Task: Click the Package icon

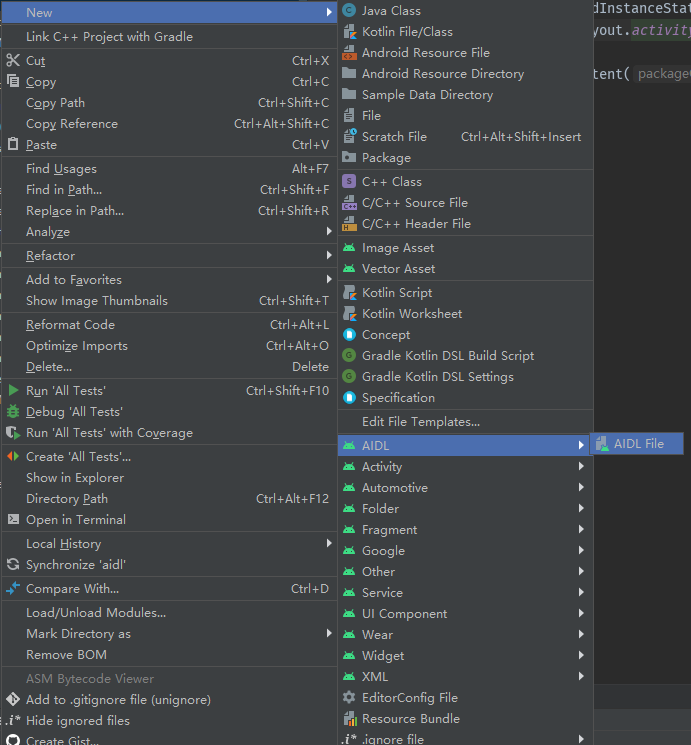Action: point(349,157)
